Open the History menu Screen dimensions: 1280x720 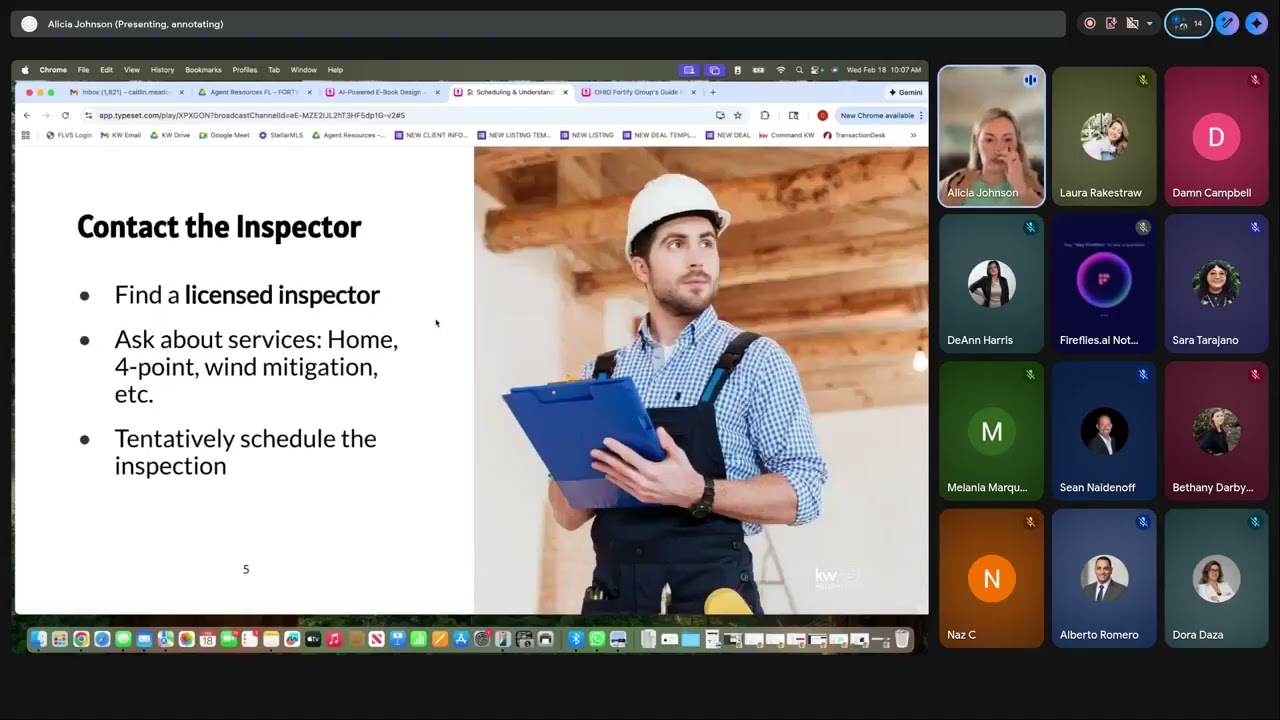pos(162,70)
